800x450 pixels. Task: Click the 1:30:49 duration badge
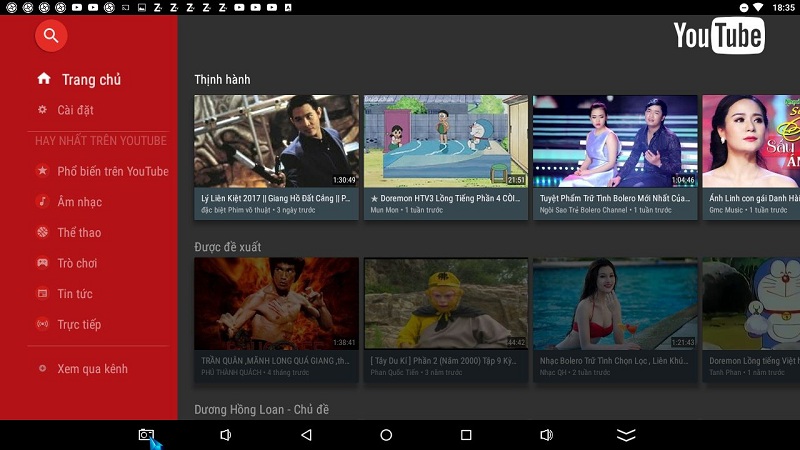coord(344,180)
